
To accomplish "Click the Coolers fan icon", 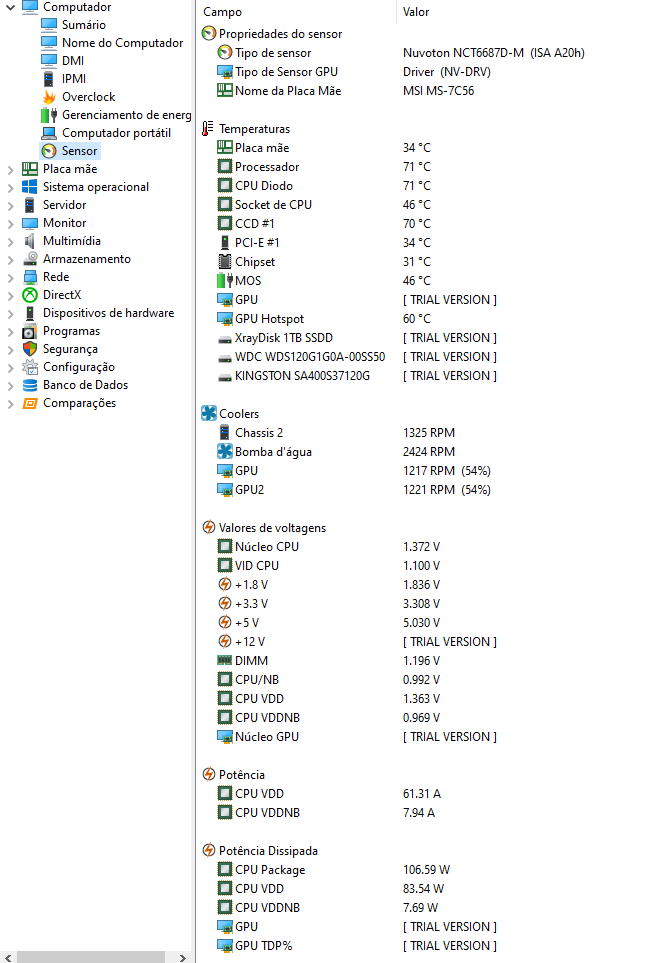I will click(x=209, y=413).
